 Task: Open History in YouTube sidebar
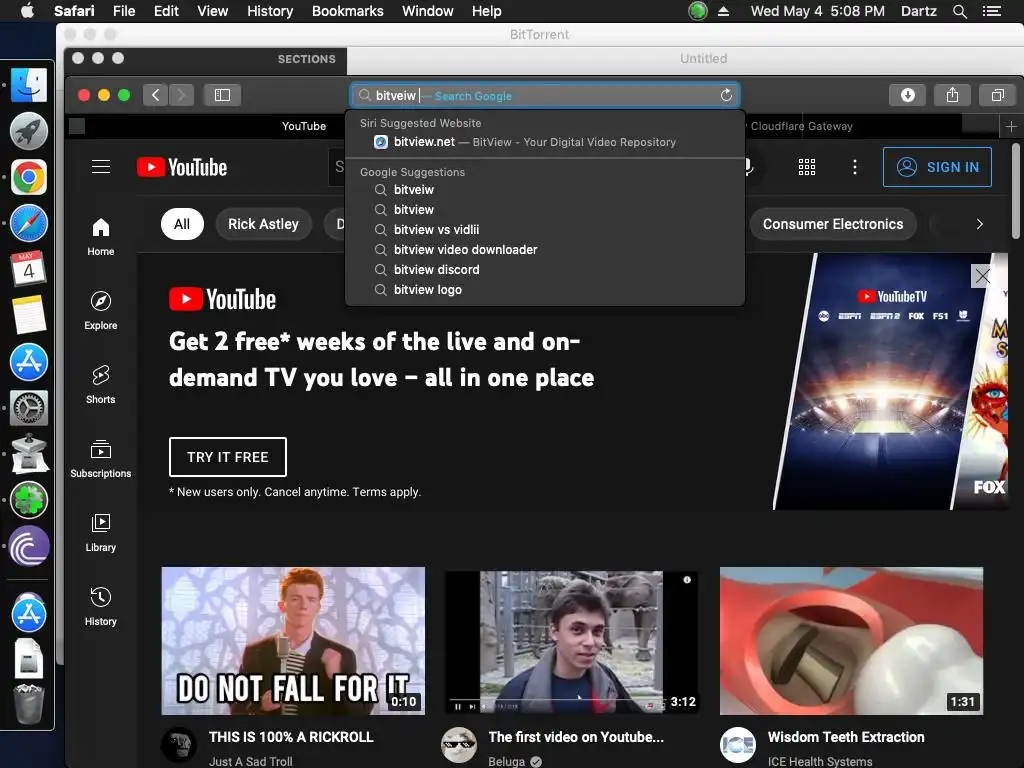(101, 607)
